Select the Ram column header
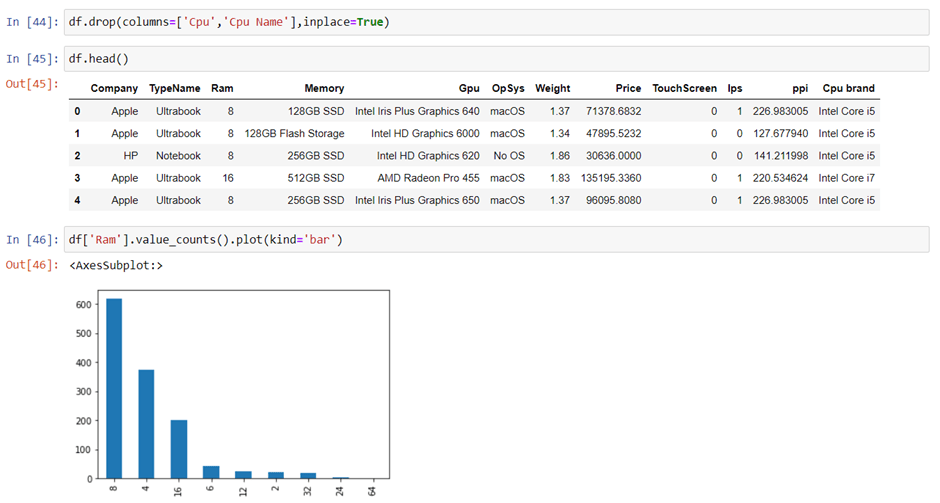The image size is (940, 503). (222, 88)
